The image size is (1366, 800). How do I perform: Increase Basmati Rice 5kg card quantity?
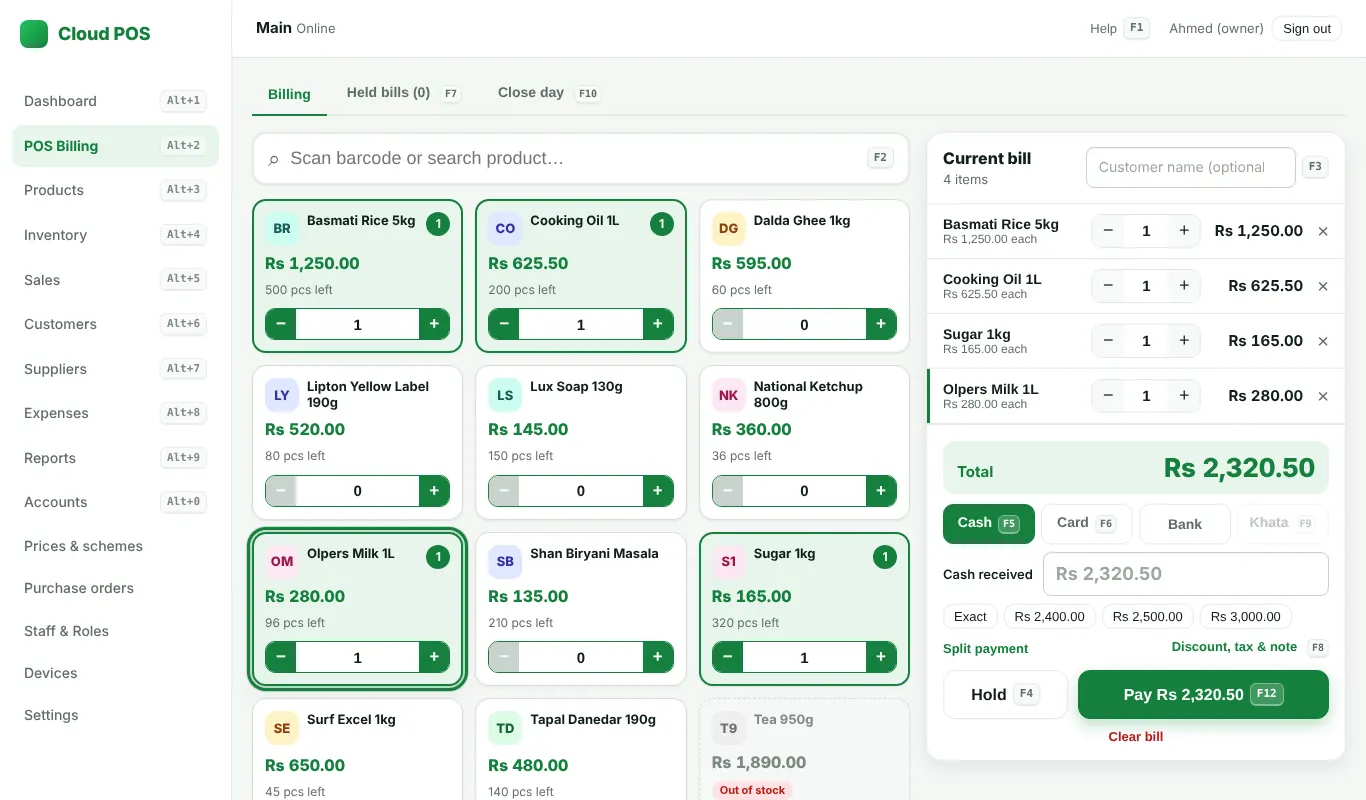point(434,324)
